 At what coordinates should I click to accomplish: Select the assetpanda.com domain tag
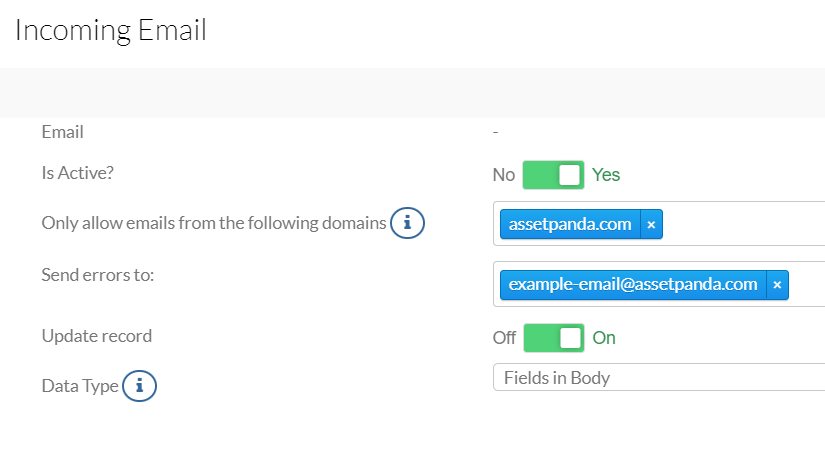[570, 225]
